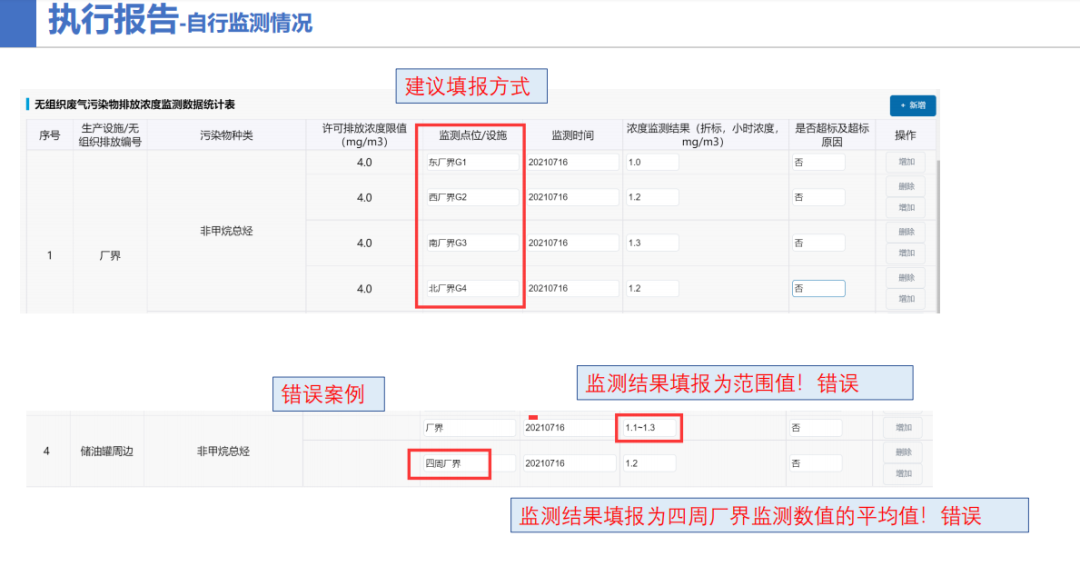Click the focused 否 field in 北厂界G4 row
The height and width of the screenshot is (586, 1080).
click(818, 289)
